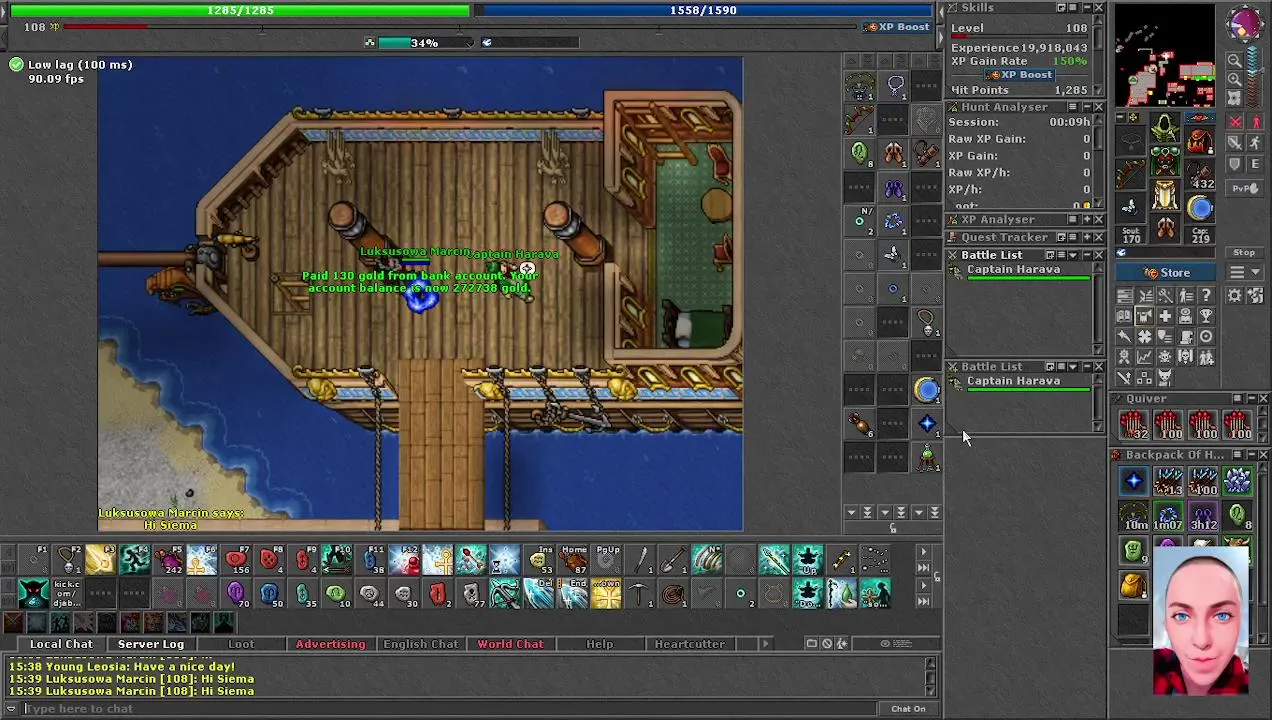Image resolution: width=1272 pixels, height=720 pixels.
Task: Open the Heartcutter chat tab
Action: [689, 644]
